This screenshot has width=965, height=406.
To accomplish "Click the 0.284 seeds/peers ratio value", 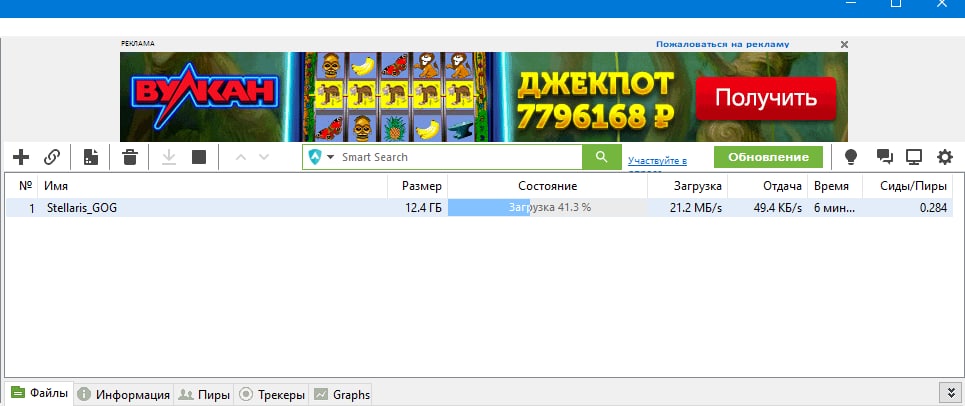I will (x=933, y=208).
